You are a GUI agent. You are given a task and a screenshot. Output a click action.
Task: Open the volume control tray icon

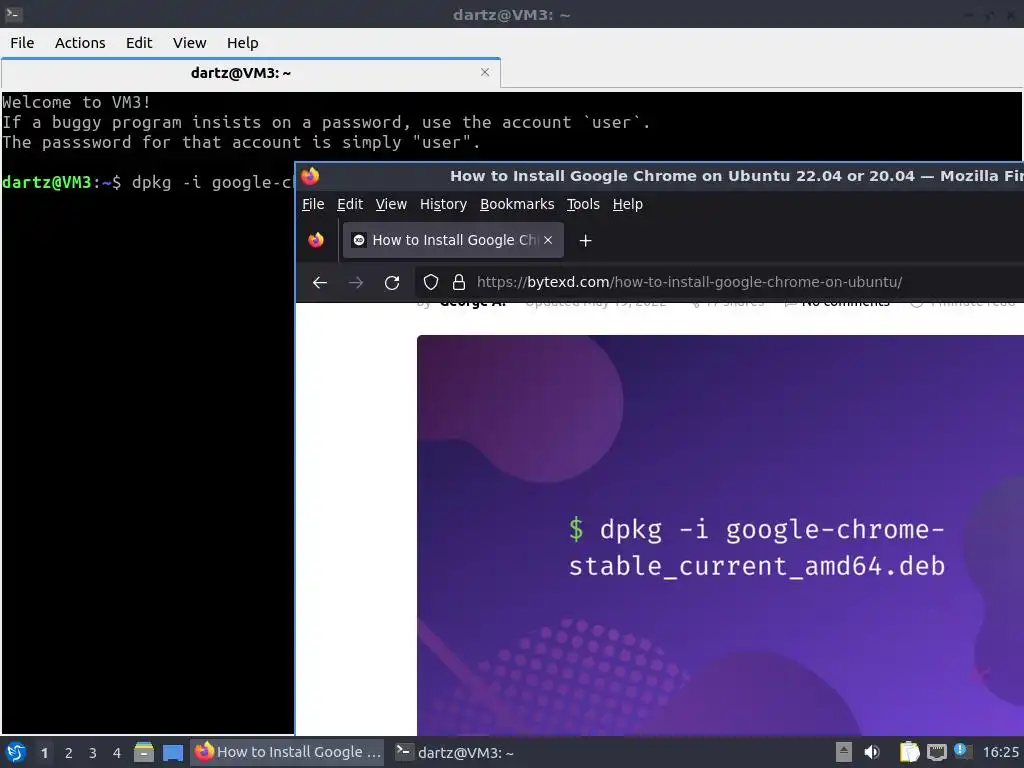click(872, 752)
